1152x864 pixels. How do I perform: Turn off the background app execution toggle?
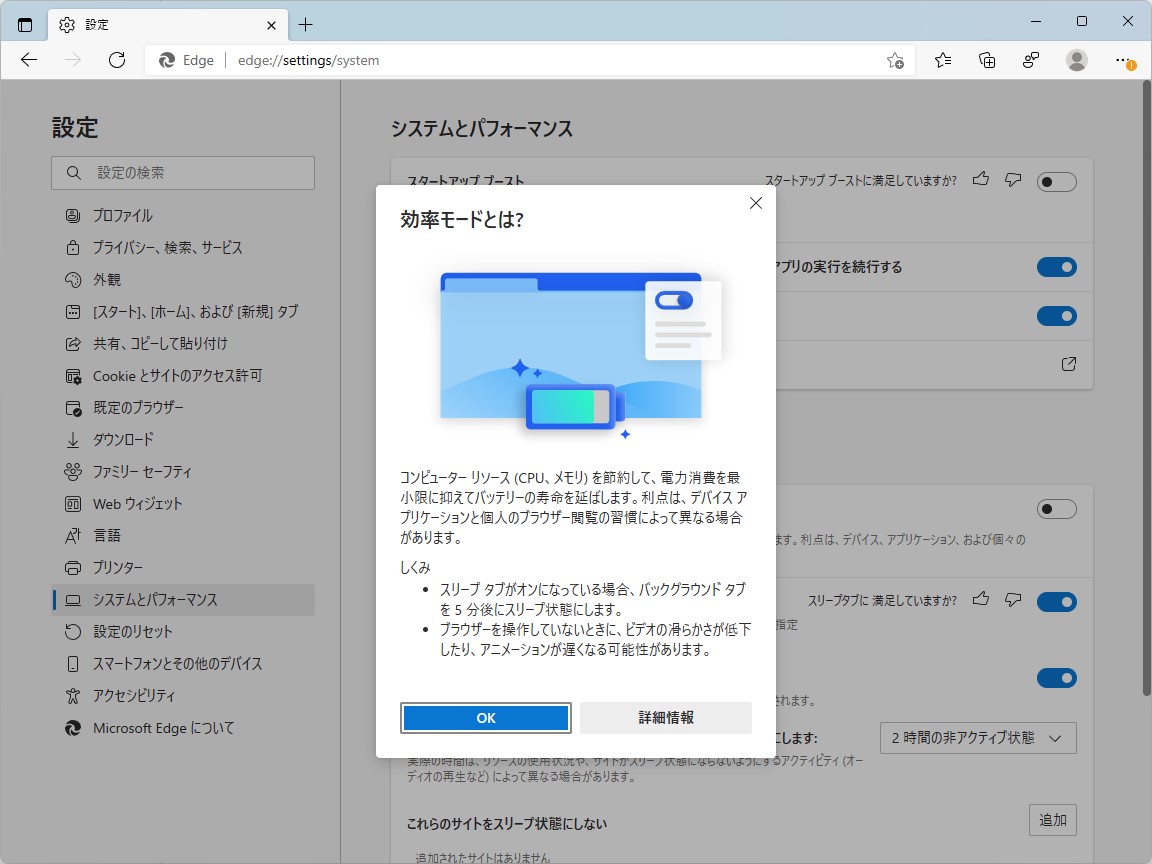1056,267
